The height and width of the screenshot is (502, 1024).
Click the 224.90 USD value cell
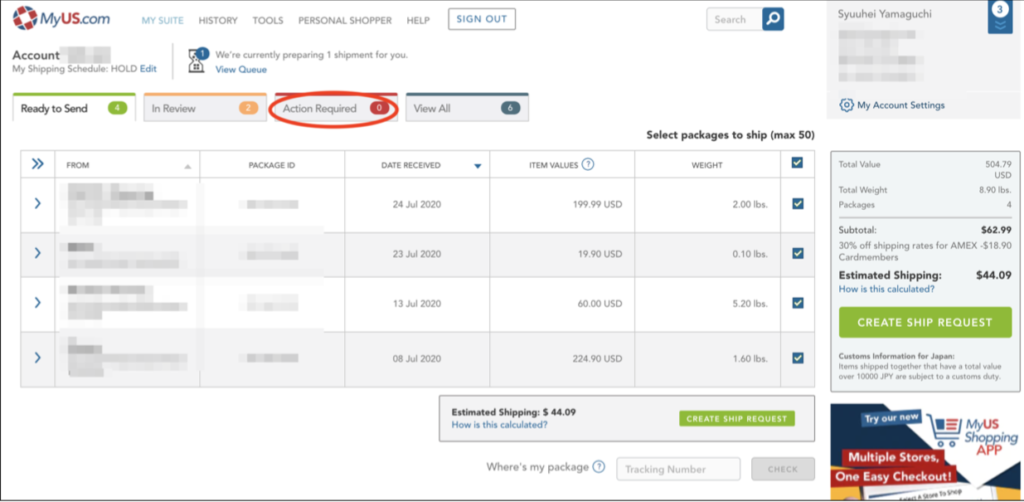click(x=599, y=358)
